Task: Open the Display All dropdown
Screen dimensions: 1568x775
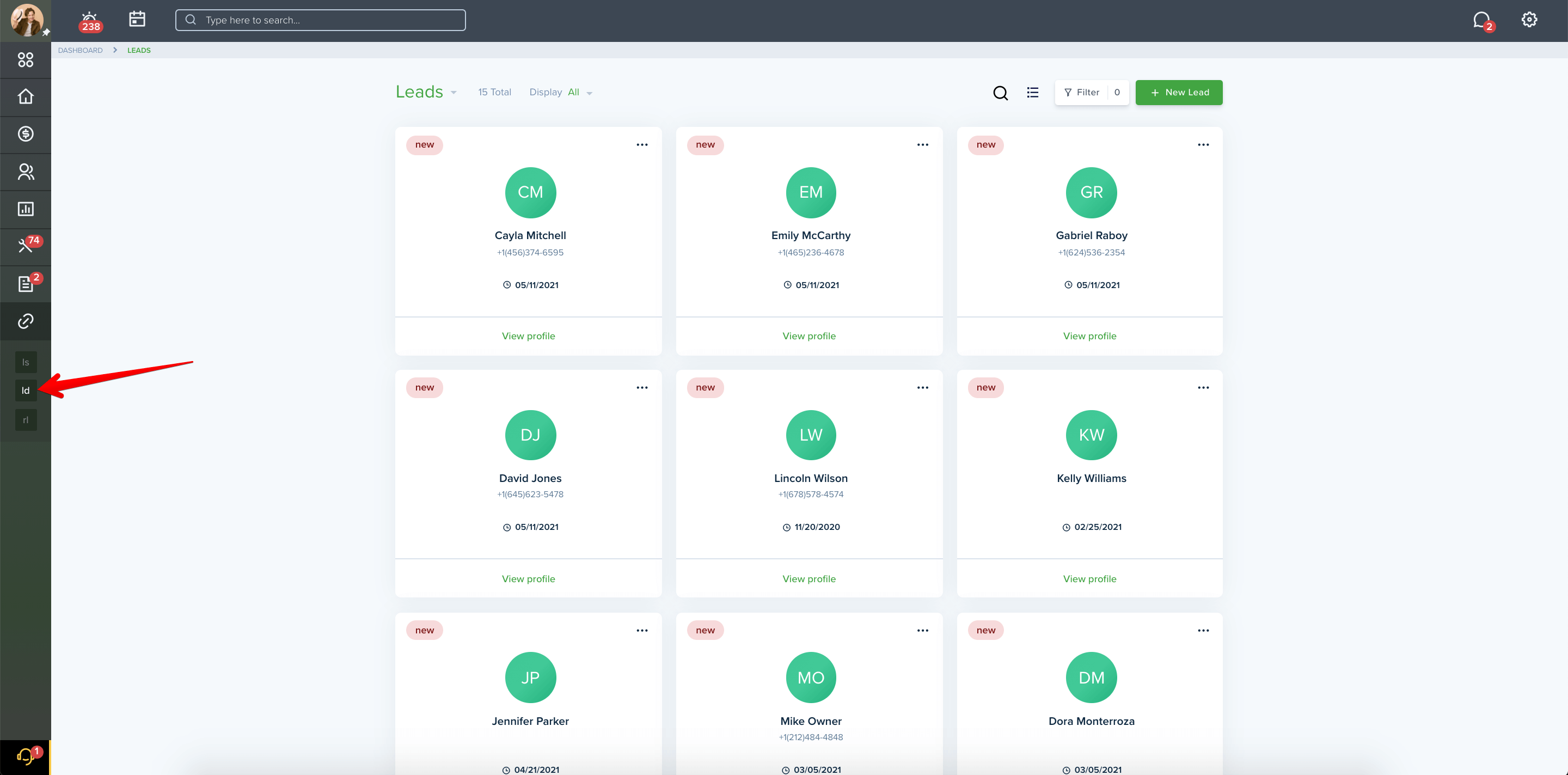Action: [561, 93]
